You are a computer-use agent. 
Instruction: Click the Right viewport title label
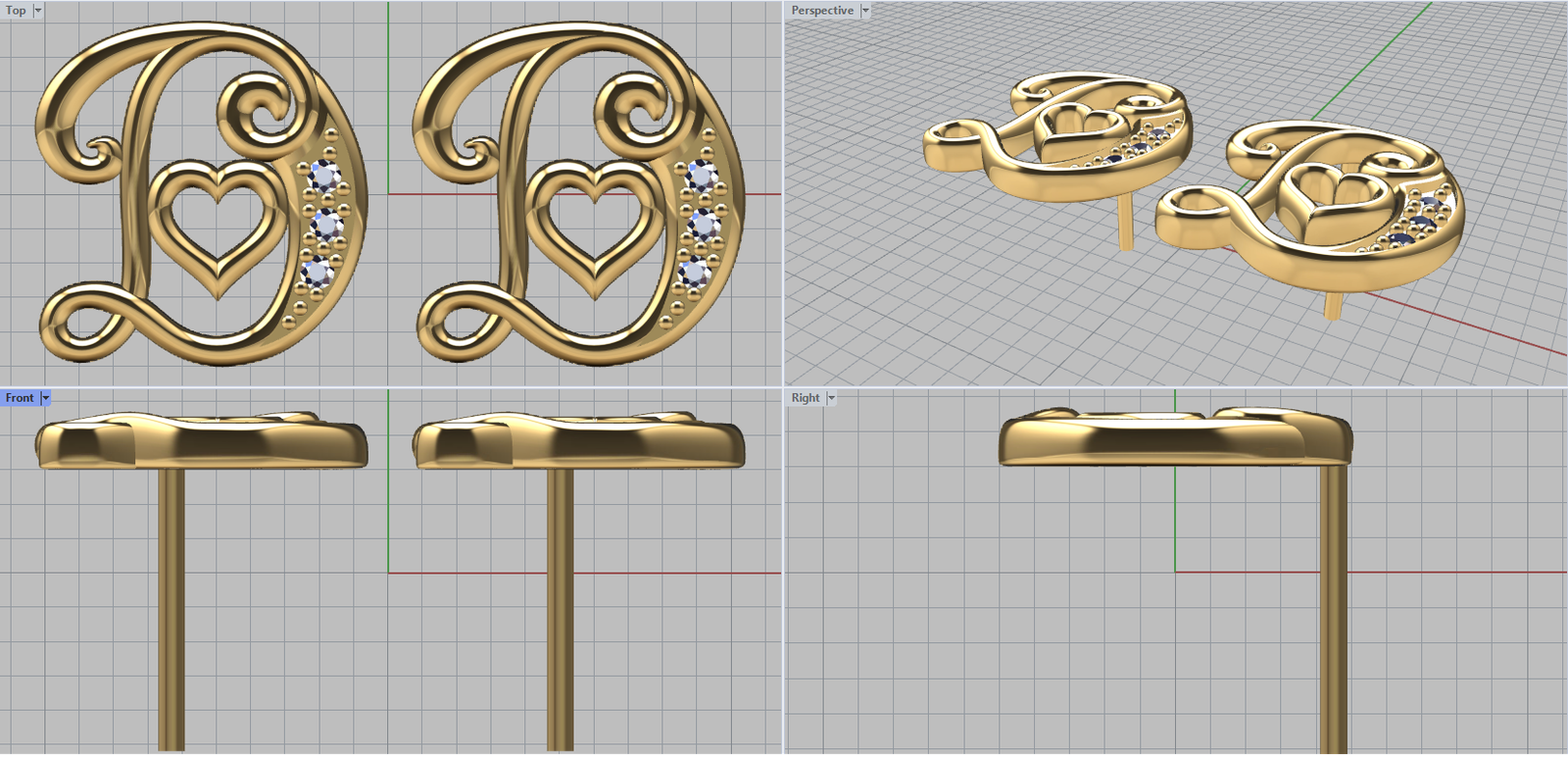(x=805, y=398)
